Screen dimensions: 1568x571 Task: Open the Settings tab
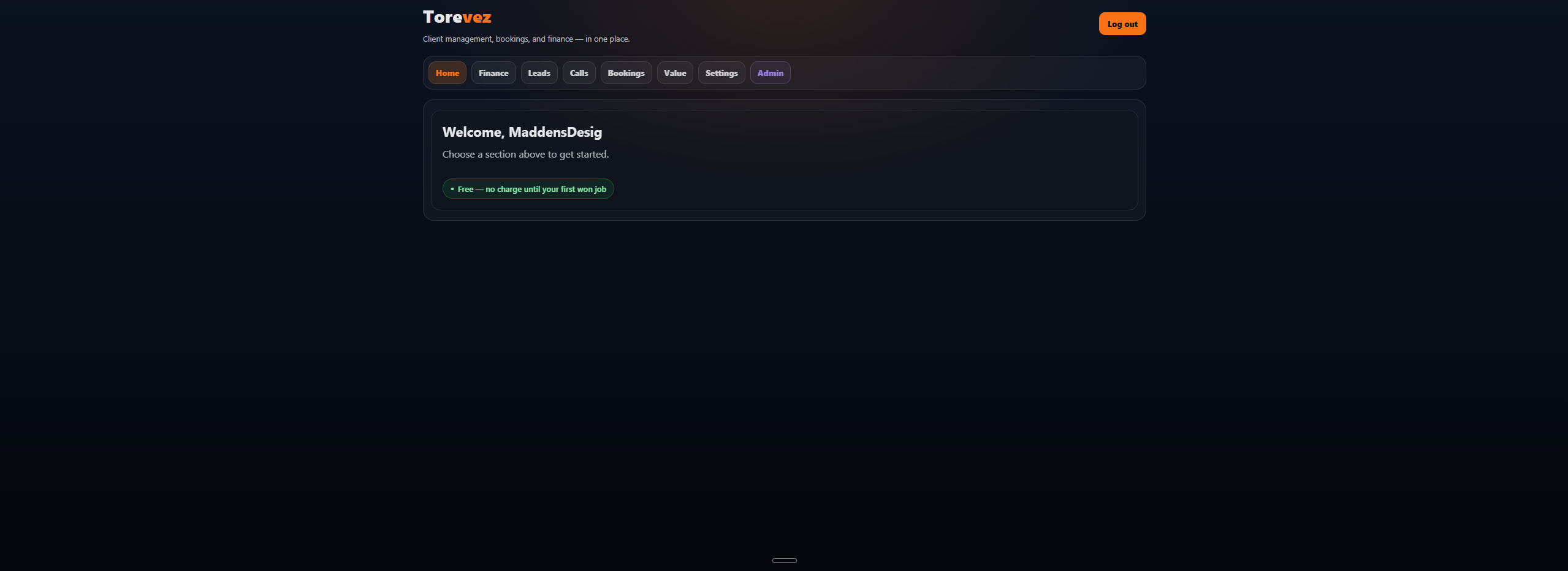pos(721,73)
